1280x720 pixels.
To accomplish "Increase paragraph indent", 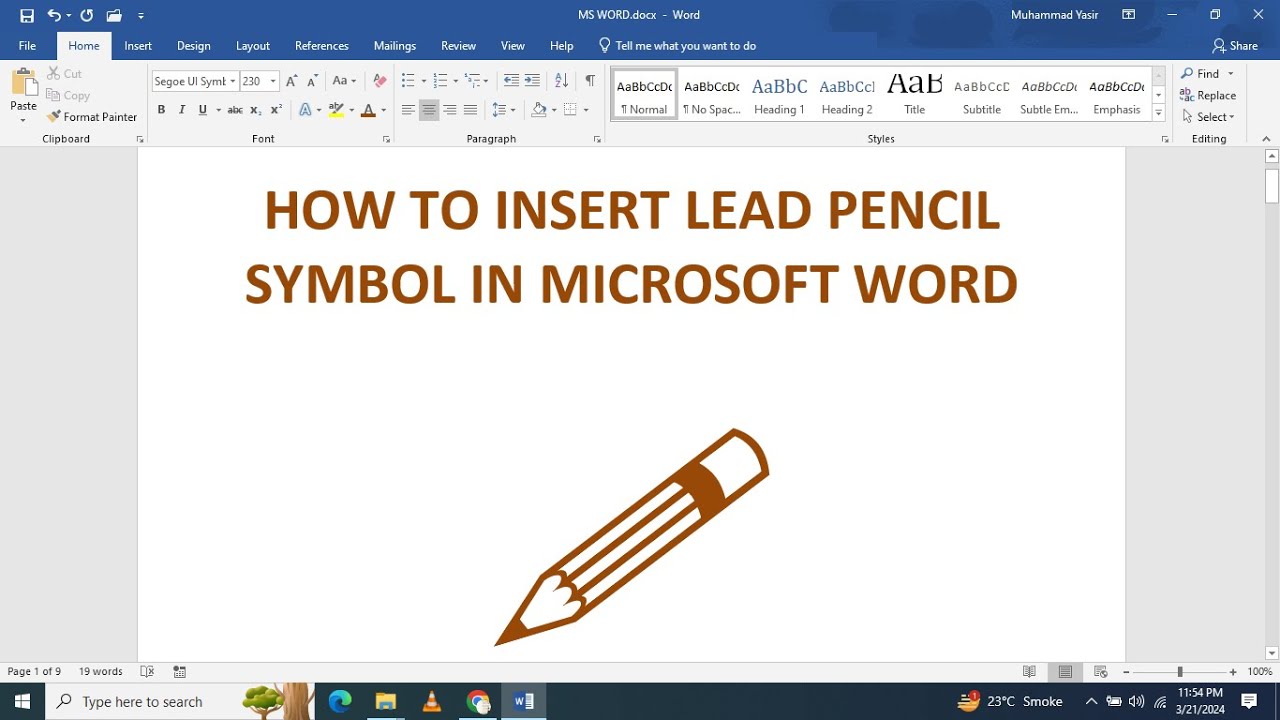I will (532, 81).
